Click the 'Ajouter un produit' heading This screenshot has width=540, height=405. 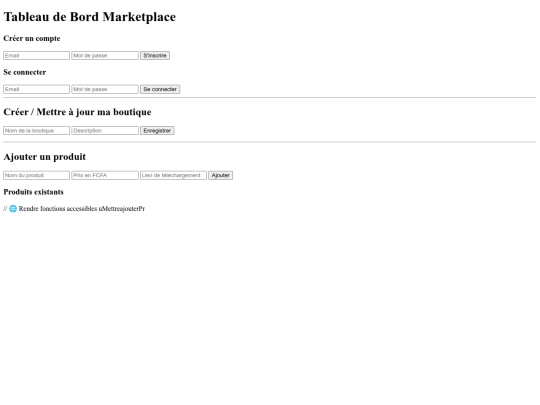44,157
